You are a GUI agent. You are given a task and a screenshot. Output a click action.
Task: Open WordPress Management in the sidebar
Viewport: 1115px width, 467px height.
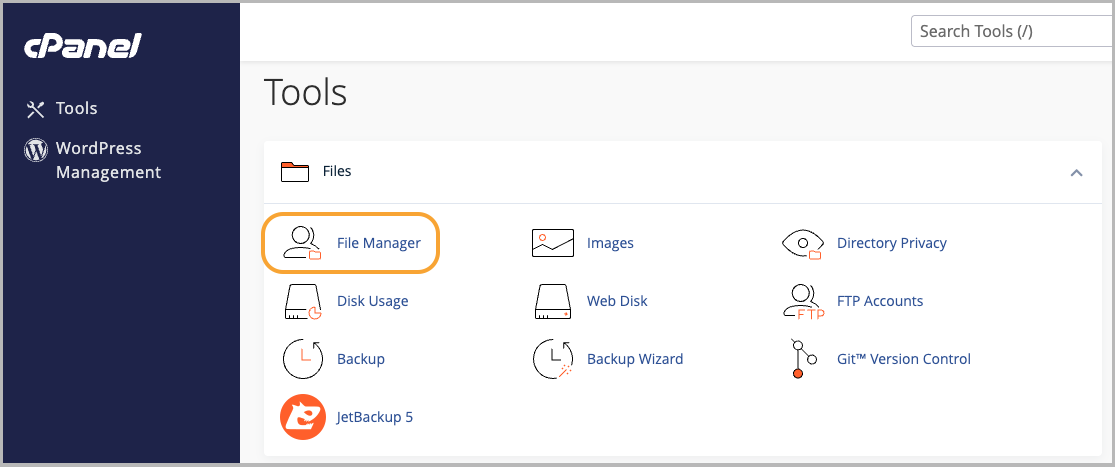click(107, 160)
